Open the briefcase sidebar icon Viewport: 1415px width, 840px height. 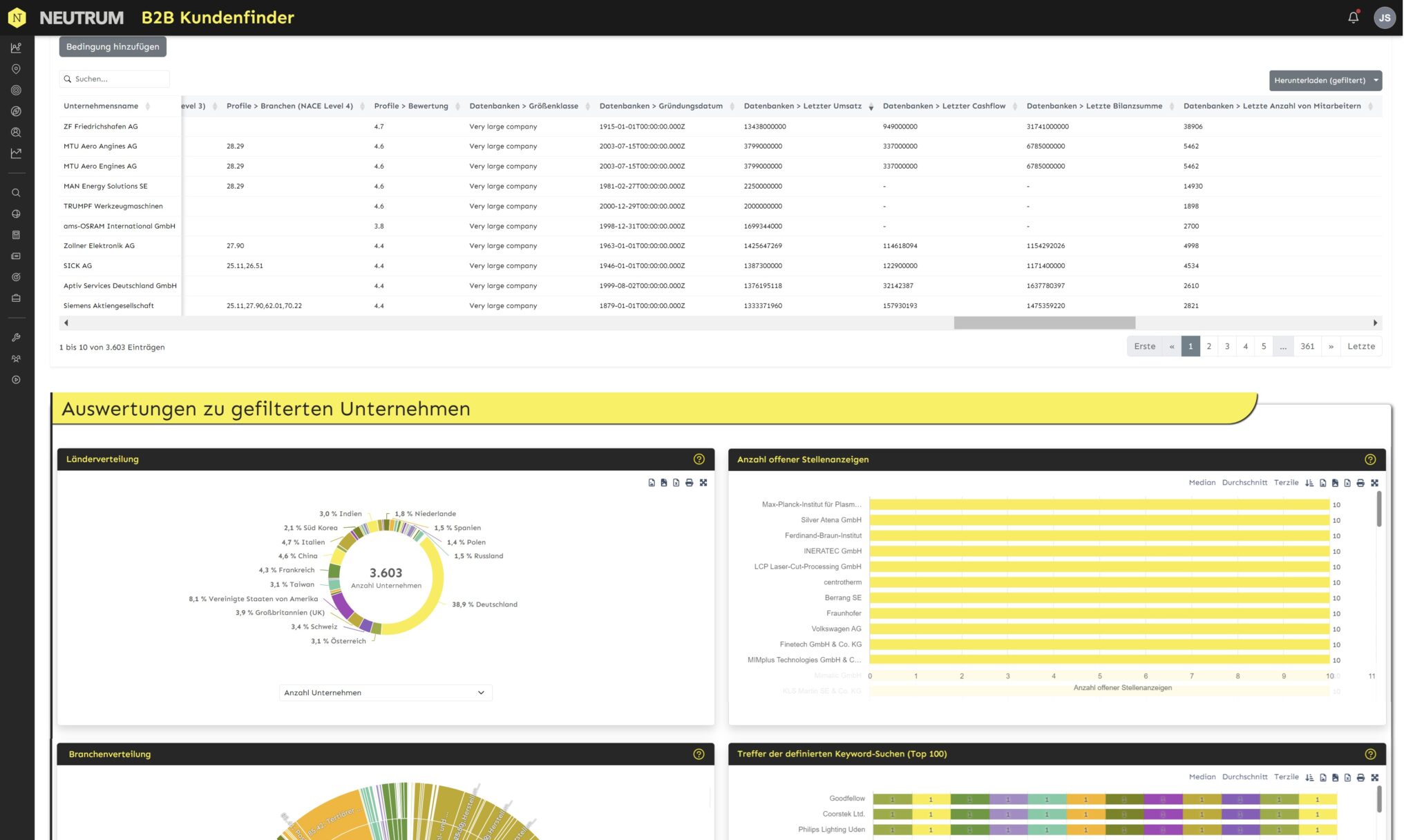pyautogui.click(x=16, y=298)
